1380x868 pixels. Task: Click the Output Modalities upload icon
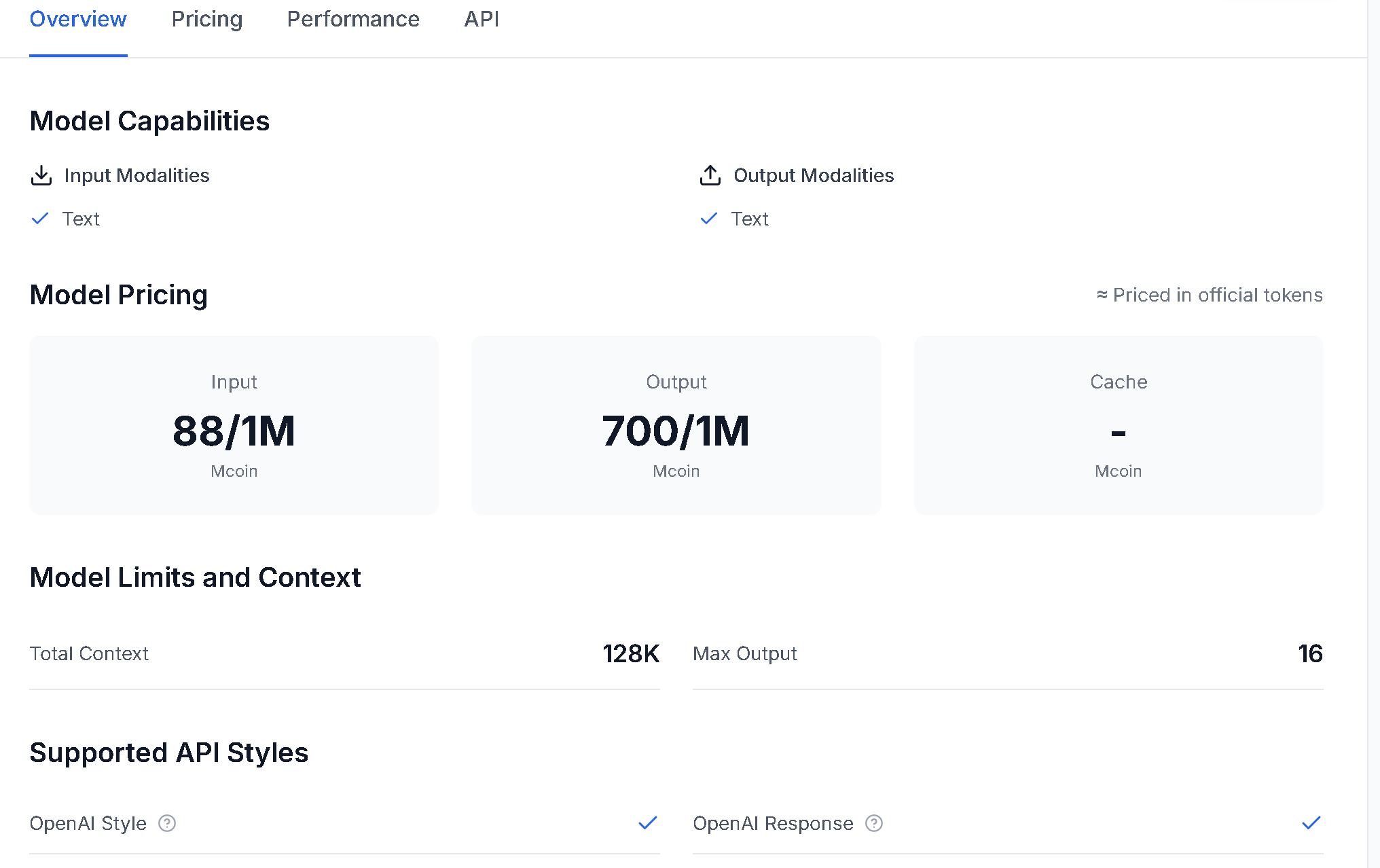710,175
